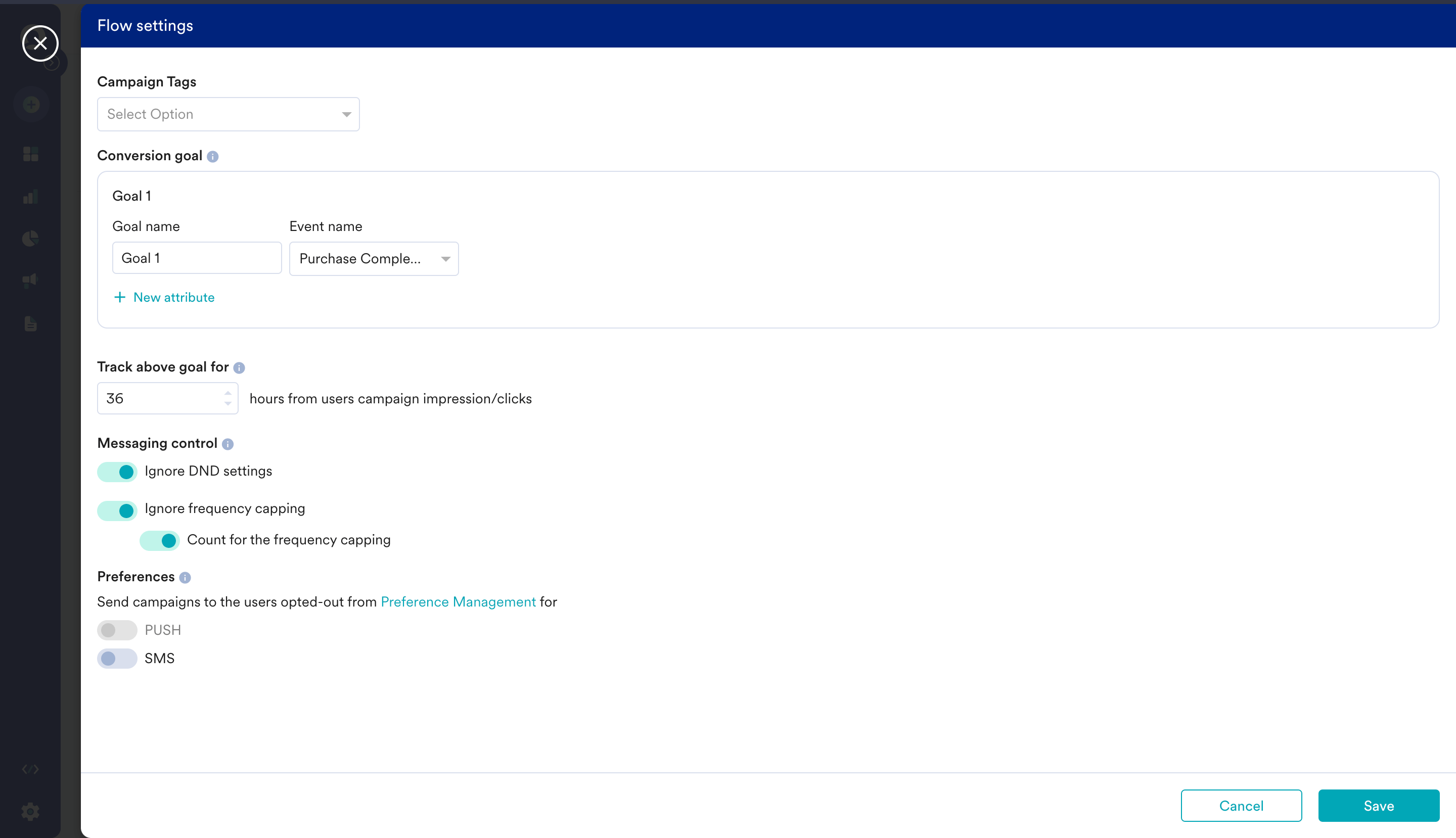The image size is (1456, 838).
Task: Open the bar chart analytics sidebar icon
Action: pos(30,197)
